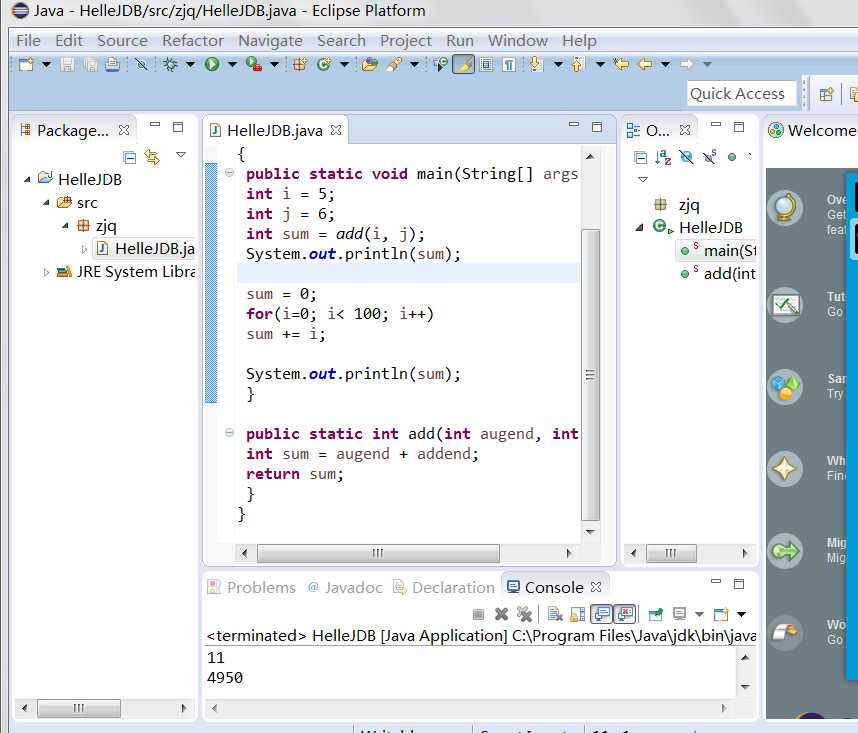The height and width of the screenshot is (733, 858).
Task: Click the Last Edit Location icon
Action: [x=621, y=65]
